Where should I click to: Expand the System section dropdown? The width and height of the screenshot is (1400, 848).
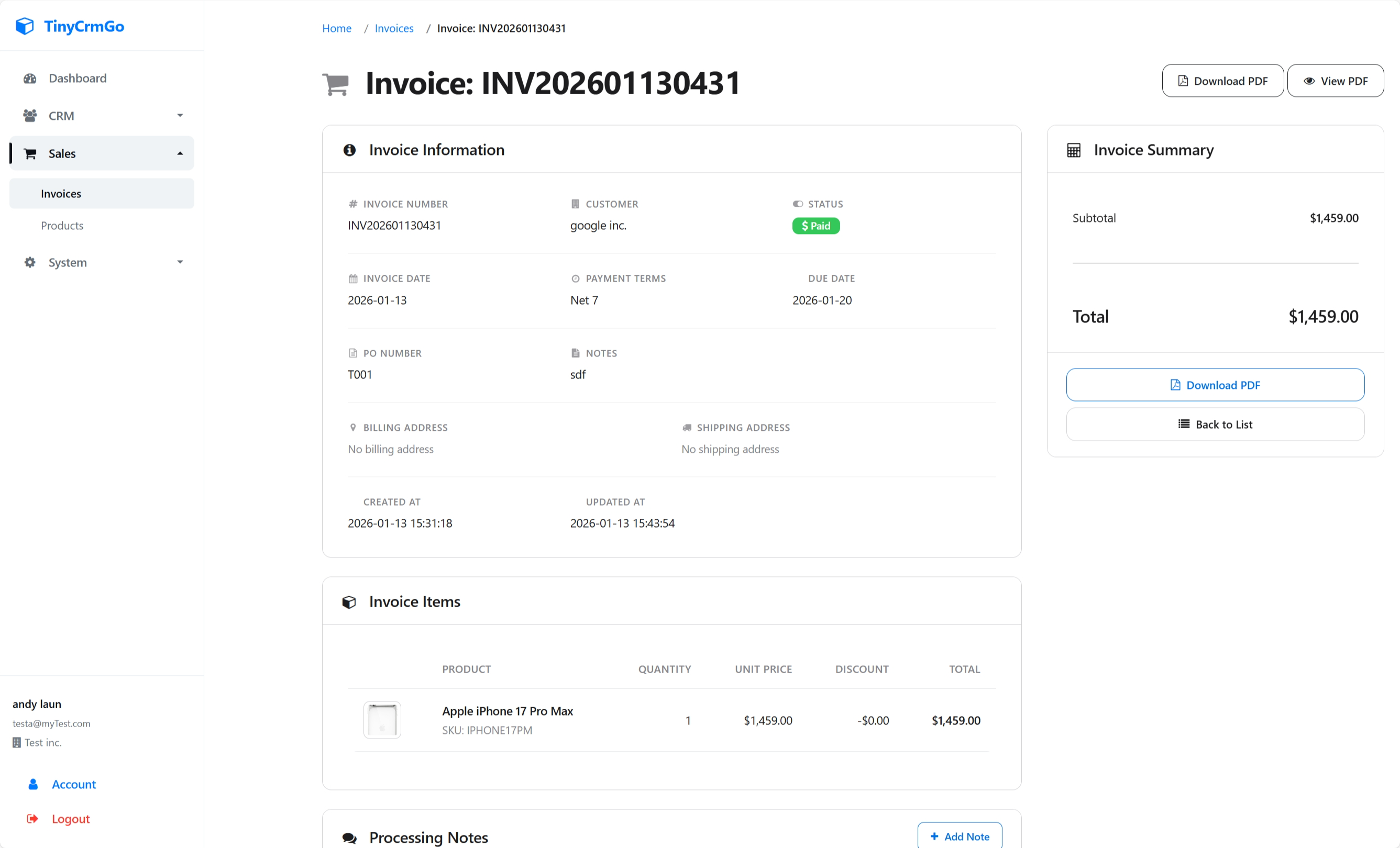(x=180, y=262)
